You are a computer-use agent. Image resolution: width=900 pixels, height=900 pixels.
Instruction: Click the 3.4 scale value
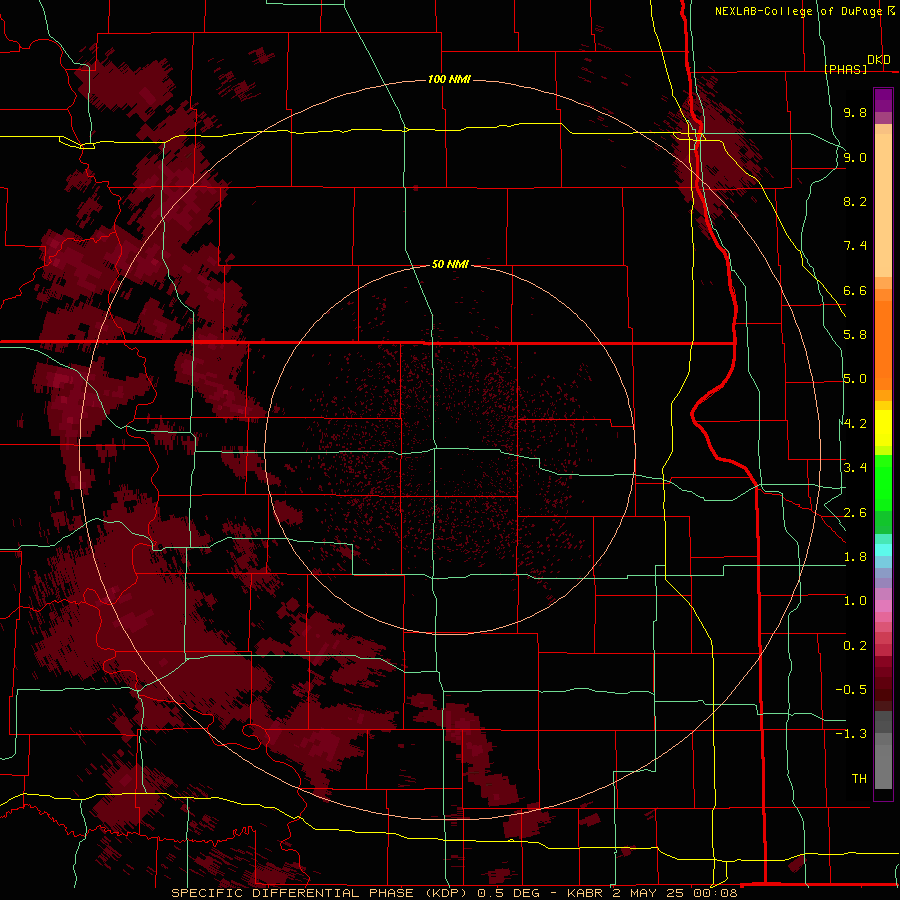[x=855, y=468]
